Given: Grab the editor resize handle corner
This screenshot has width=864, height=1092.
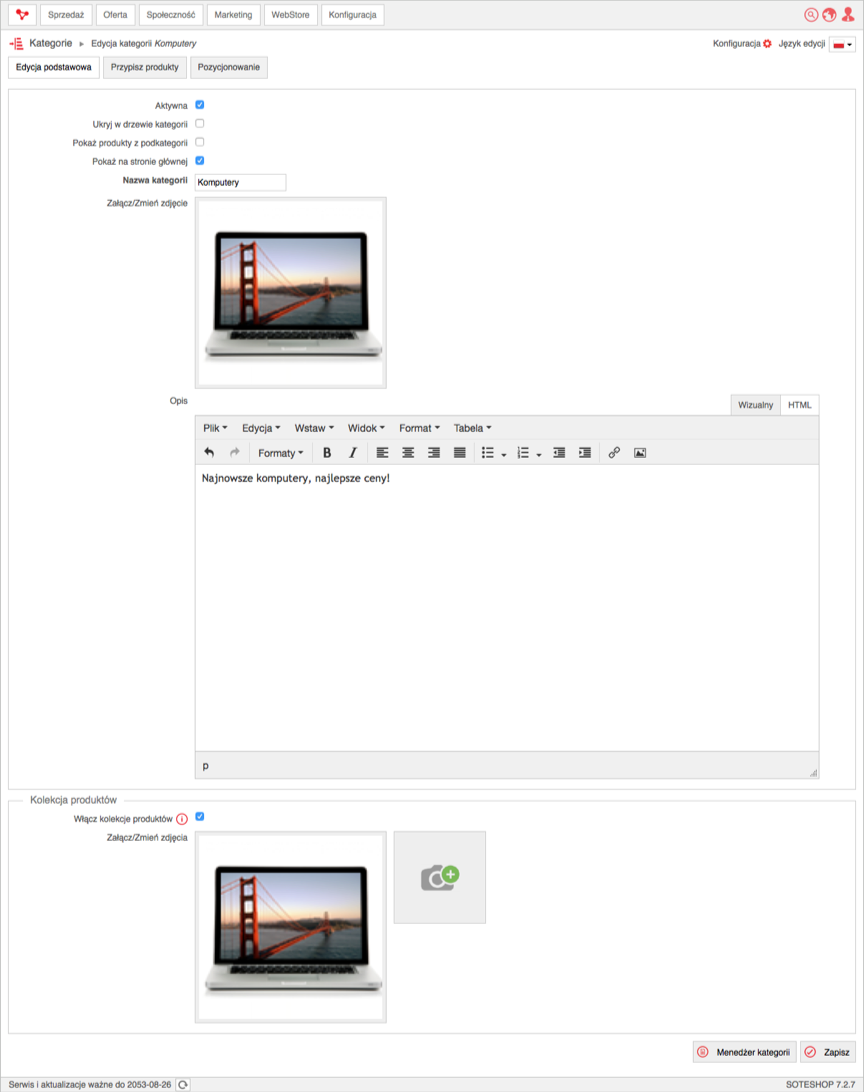Looking at the screenshot, I should (813, 772).
